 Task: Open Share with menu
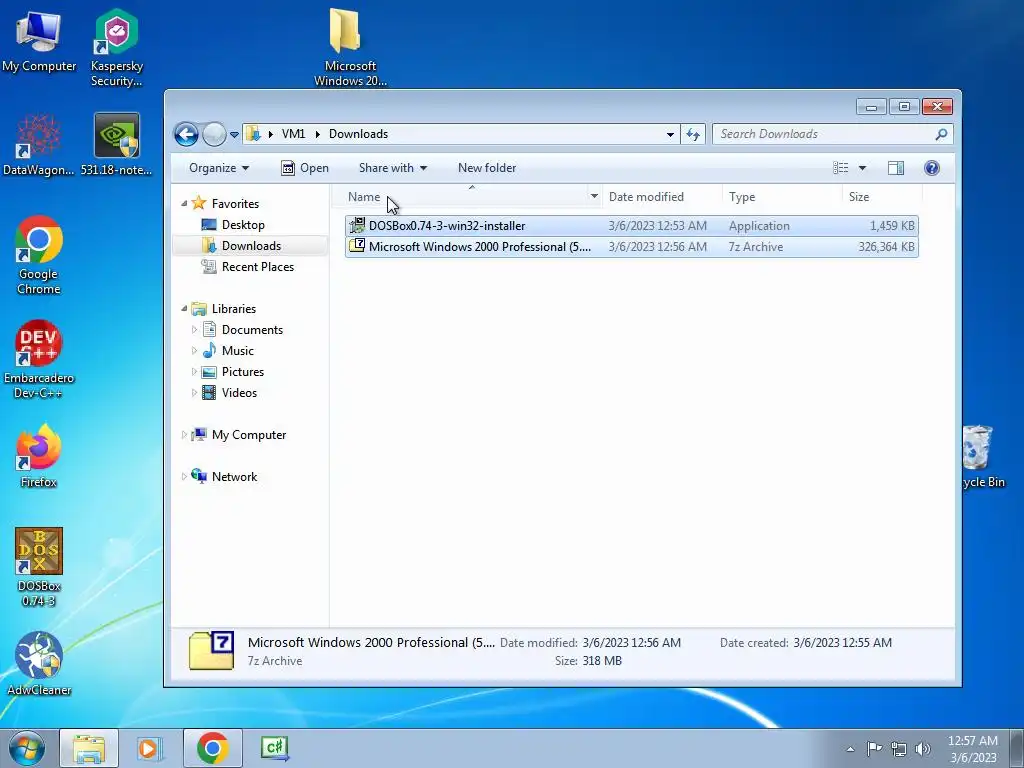pyautogui.click(x=392, y=168)
